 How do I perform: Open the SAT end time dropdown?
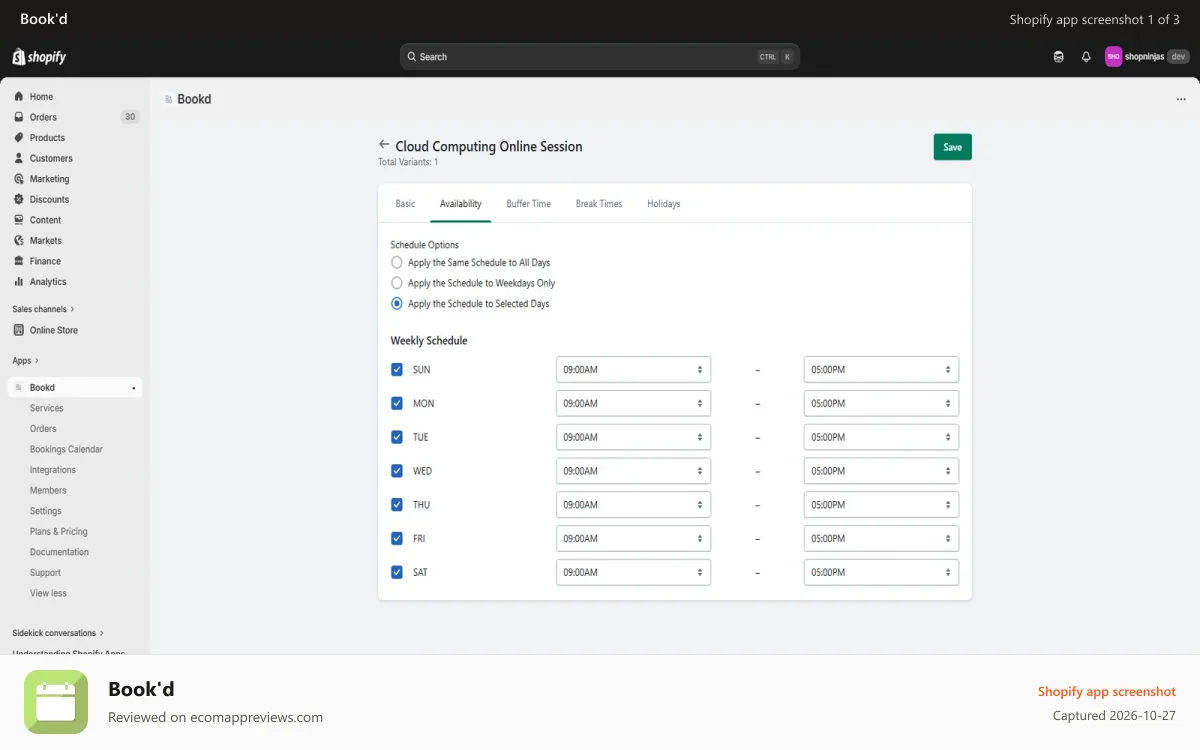coord(881,572)
